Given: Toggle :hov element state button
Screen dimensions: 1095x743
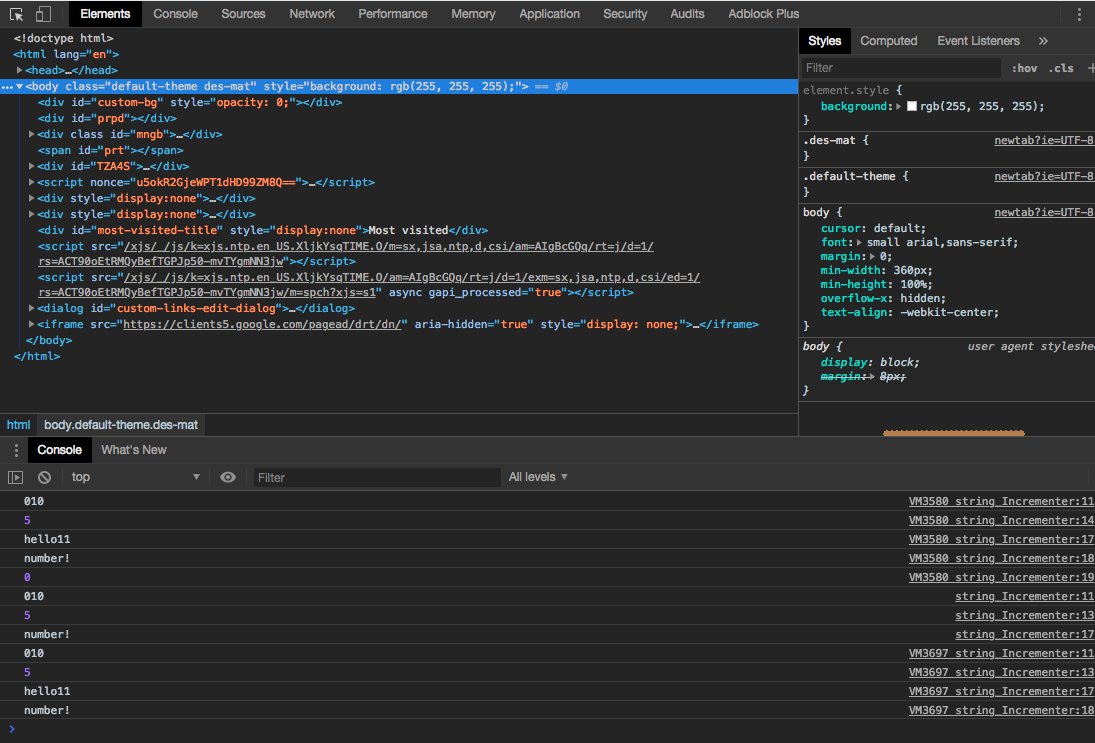Looking at the screenshot, I should pyautogui.click(x=1024, y=68).
